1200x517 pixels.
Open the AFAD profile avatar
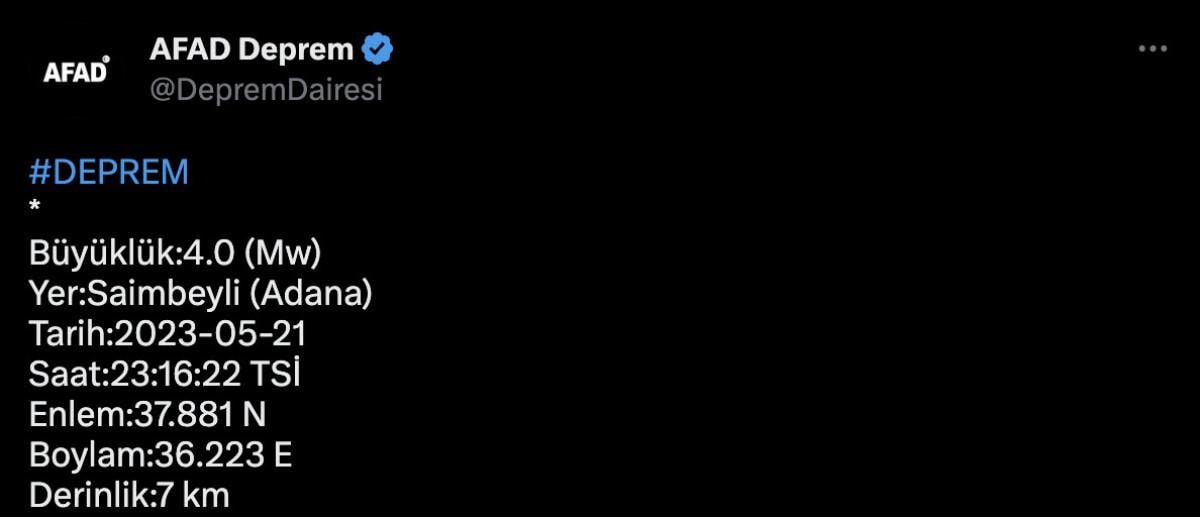click(x=75, y=72)
